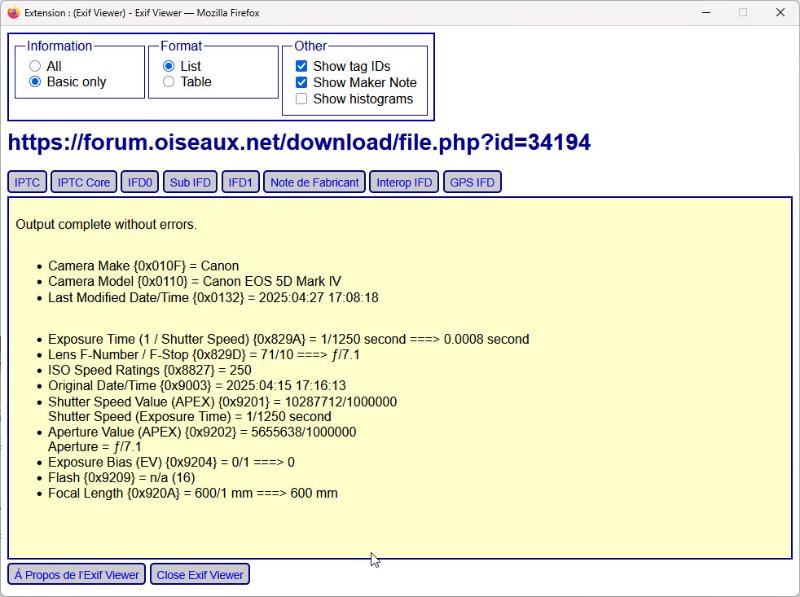Viewport: 800px width, 597px height.
Task: Select 'Basic only' information option
Action: (x=35, y=82)
